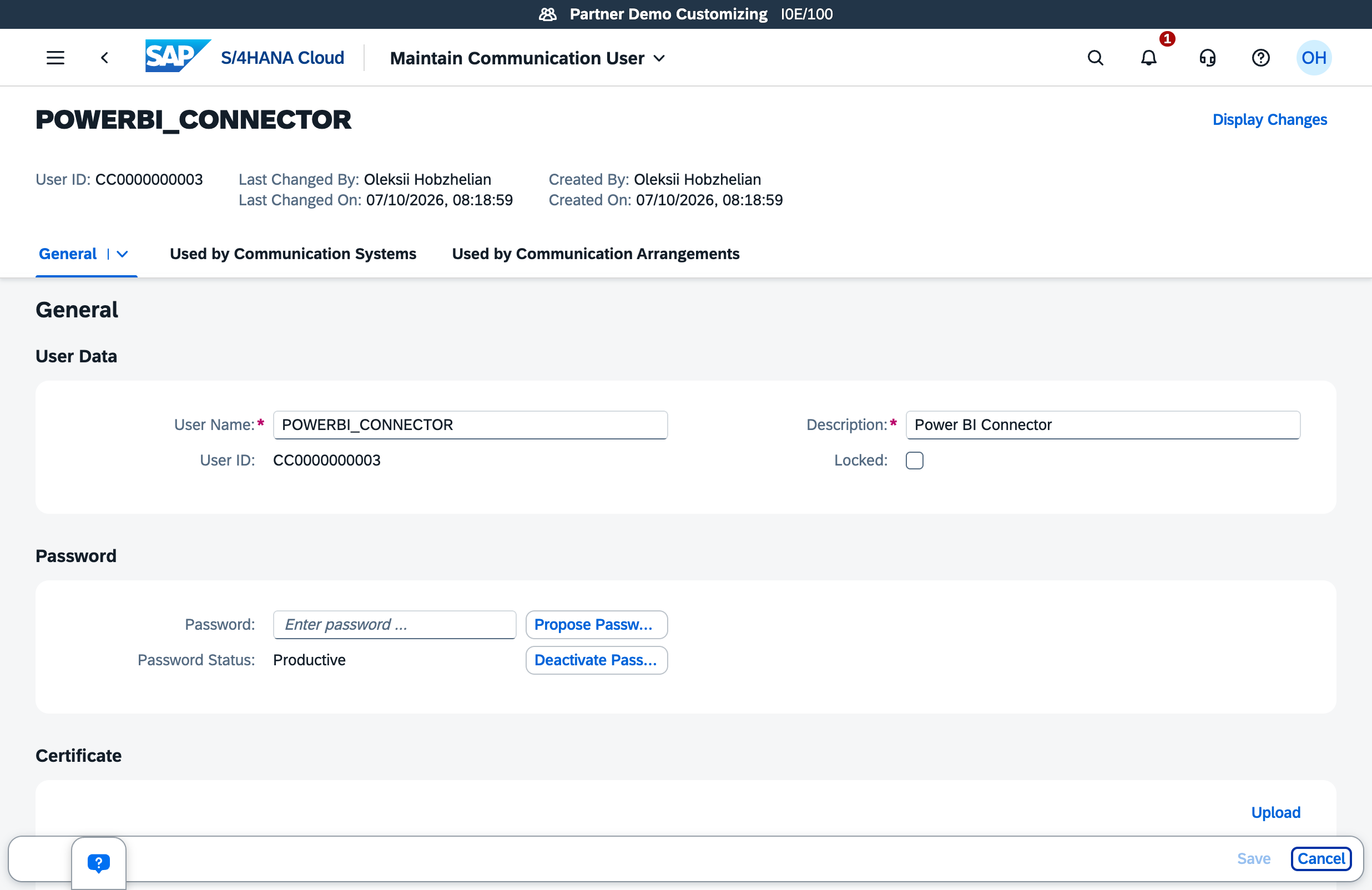
Task: Click the Description input field
Action: click(1103, 425)
